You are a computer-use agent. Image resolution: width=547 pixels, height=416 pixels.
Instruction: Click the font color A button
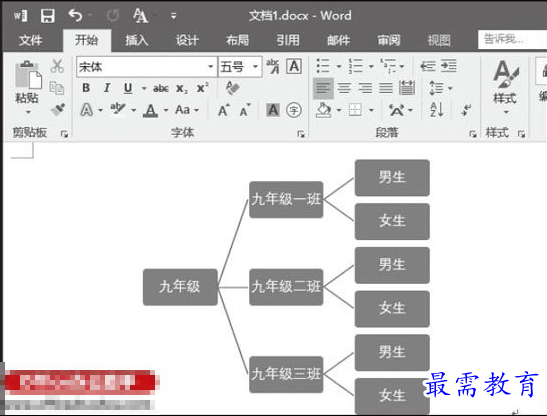150,111
